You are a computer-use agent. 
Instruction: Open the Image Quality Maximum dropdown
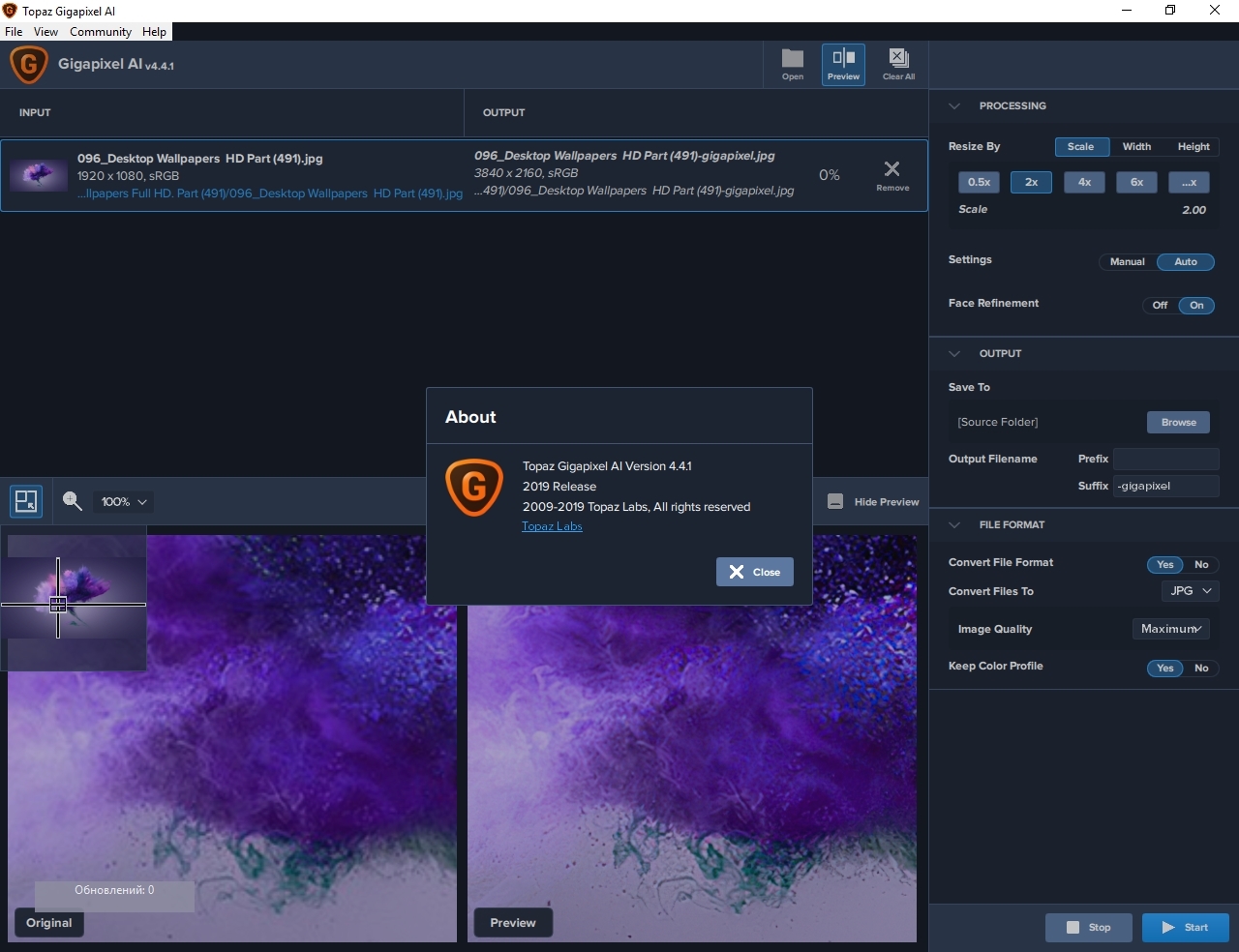pos(1171,629)
